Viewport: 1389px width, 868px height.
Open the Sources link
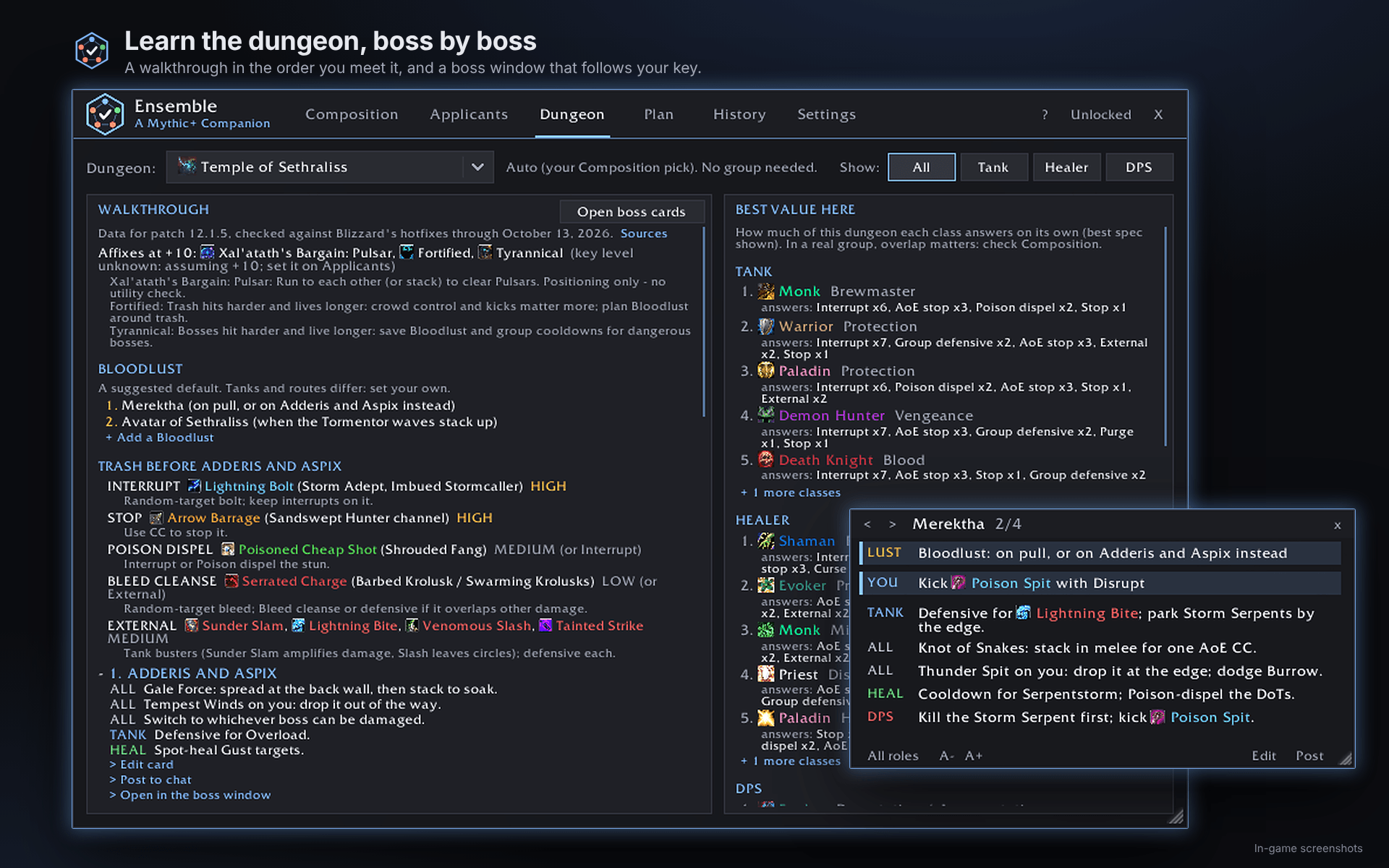[644, 234]
